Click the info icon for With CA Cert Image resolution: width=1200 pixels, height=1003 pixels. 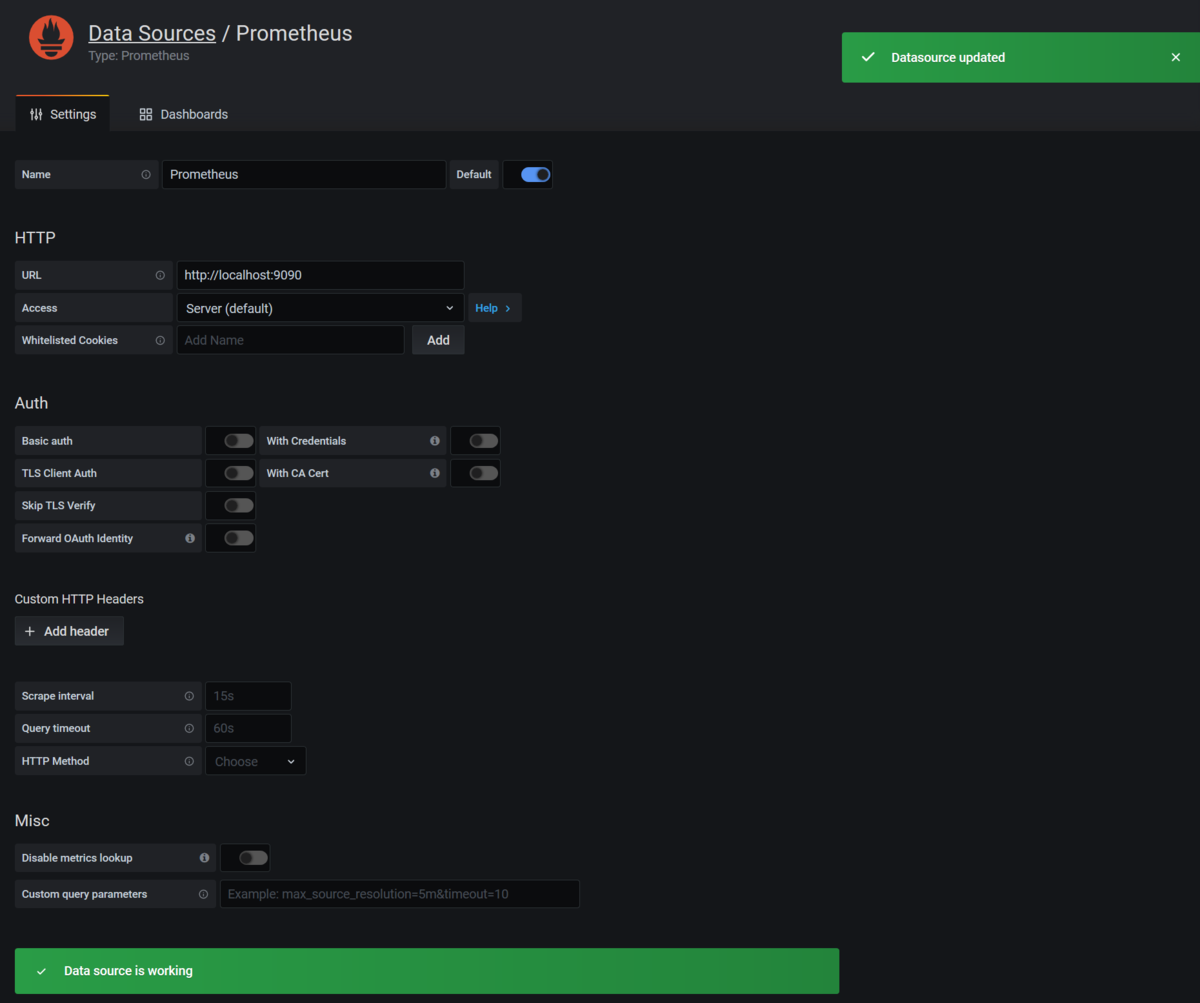(435, 473)
